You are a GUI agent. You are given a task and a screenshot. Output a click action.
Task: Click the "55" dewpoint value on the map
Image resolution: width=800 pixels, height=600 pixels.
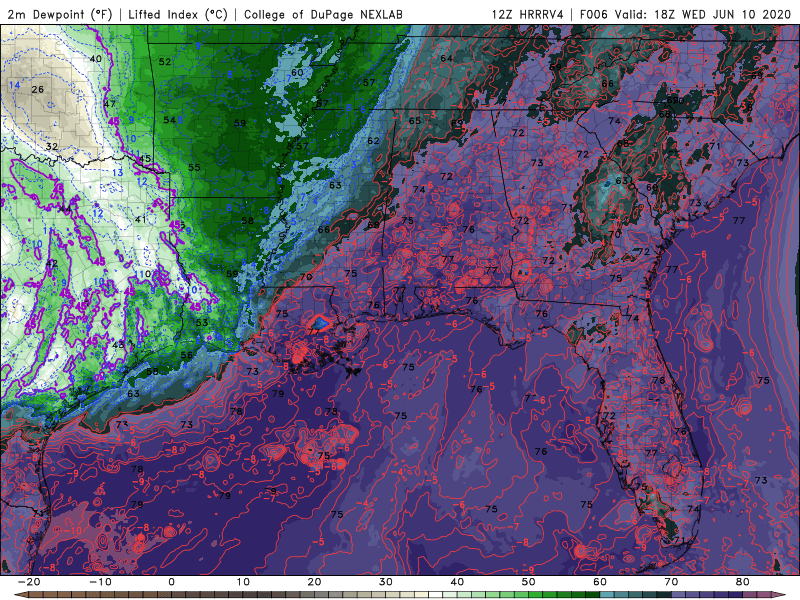click(x=194, y=168)
